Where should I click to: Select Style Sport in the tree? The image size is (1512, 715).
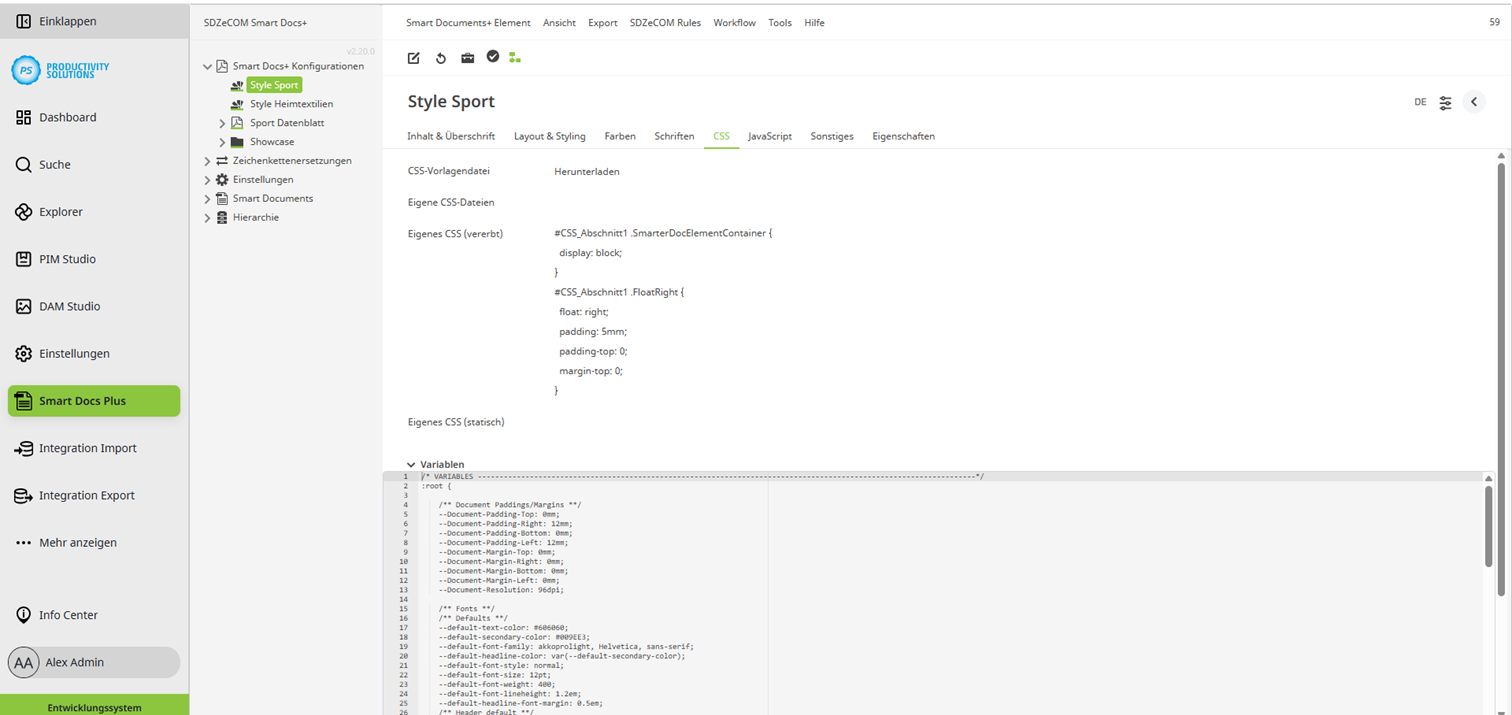click(274, 85)
